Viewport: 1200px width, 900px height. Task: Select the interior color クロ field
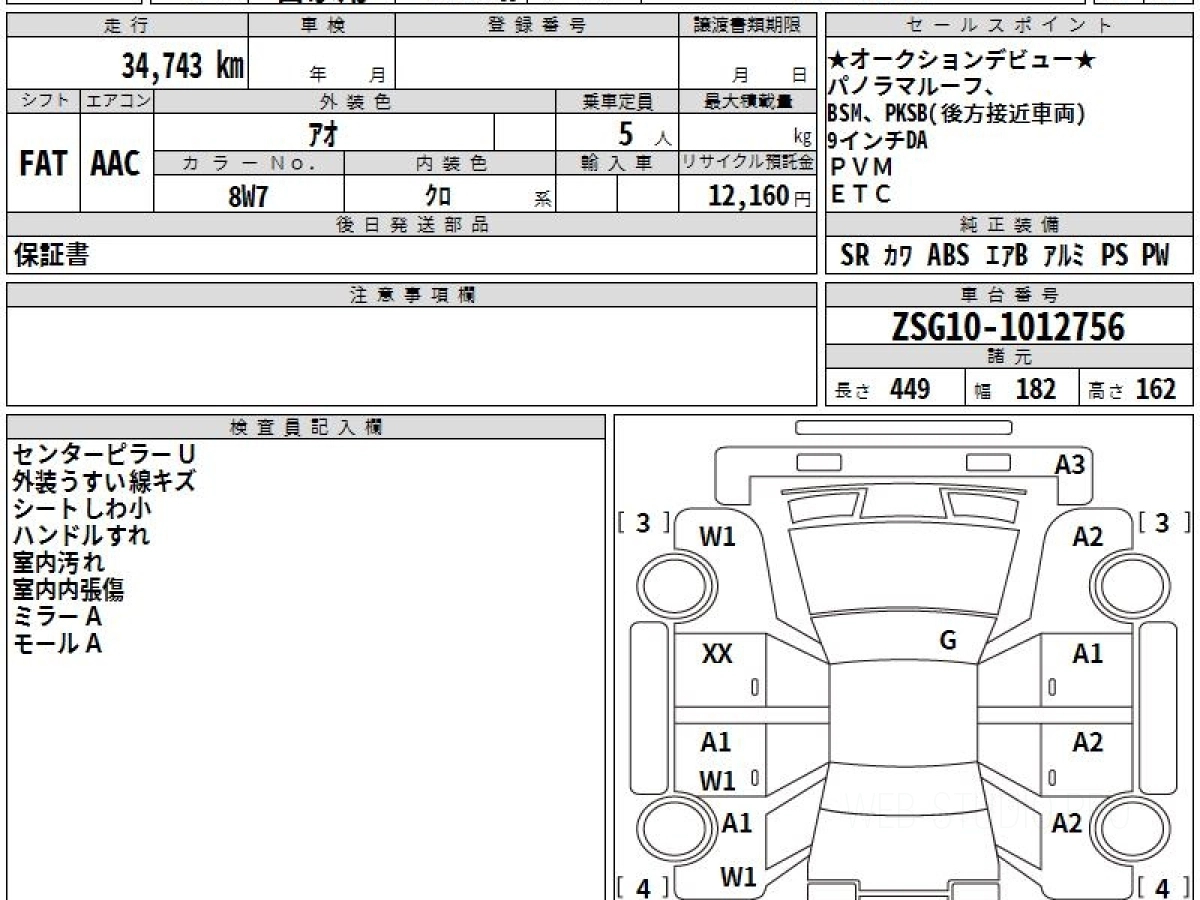point(438,196)
